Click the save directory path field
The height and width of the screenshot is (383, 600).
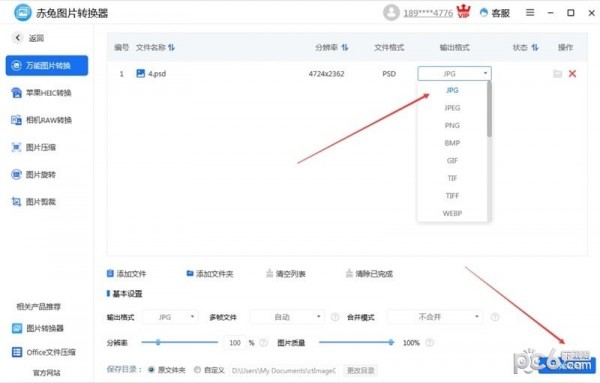pyautogui.click(x=284, y=370)
